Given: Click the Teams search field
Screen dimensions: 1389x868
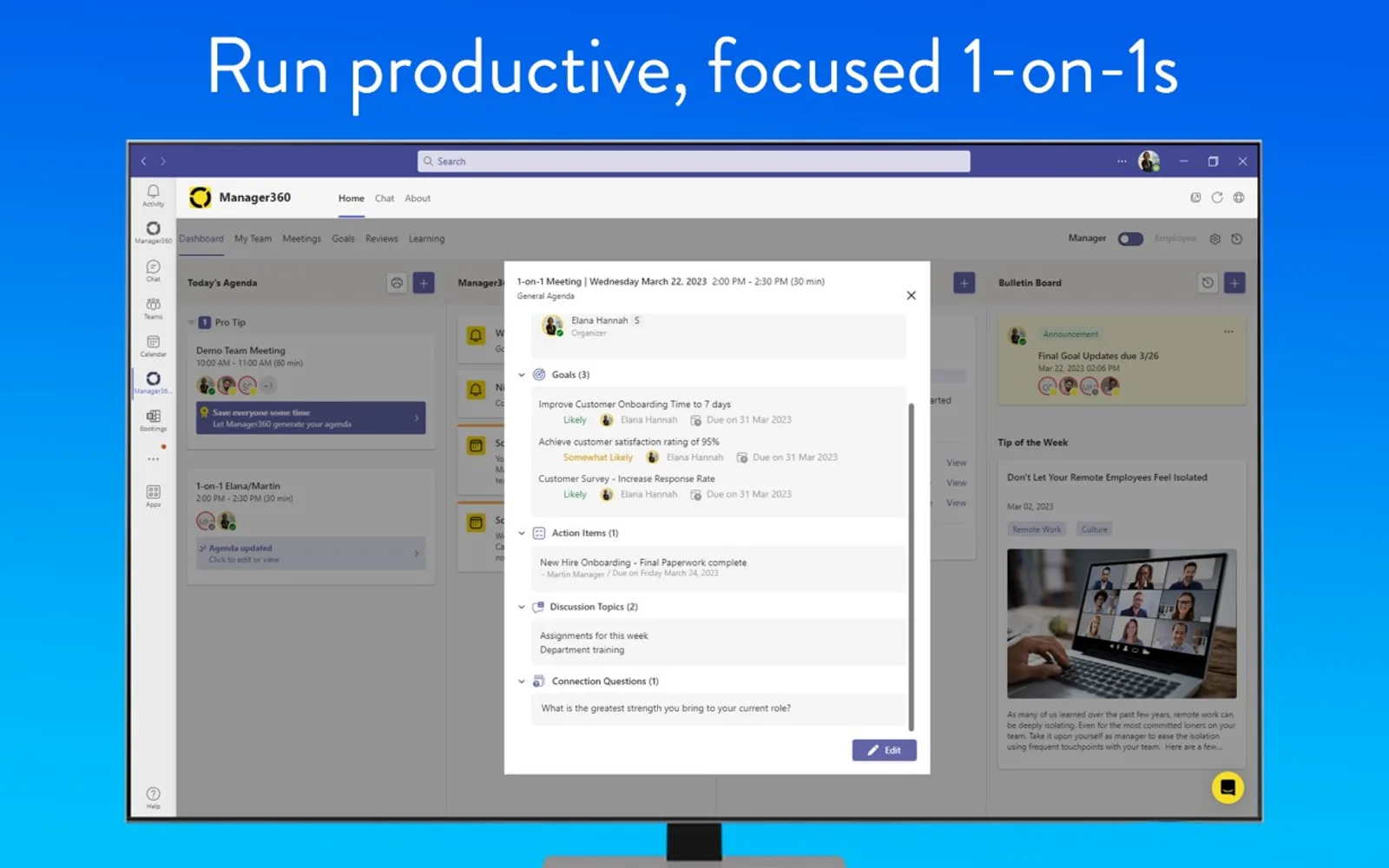Looking at the screenshot, I should pyautogui.click(x=694, y=161).
